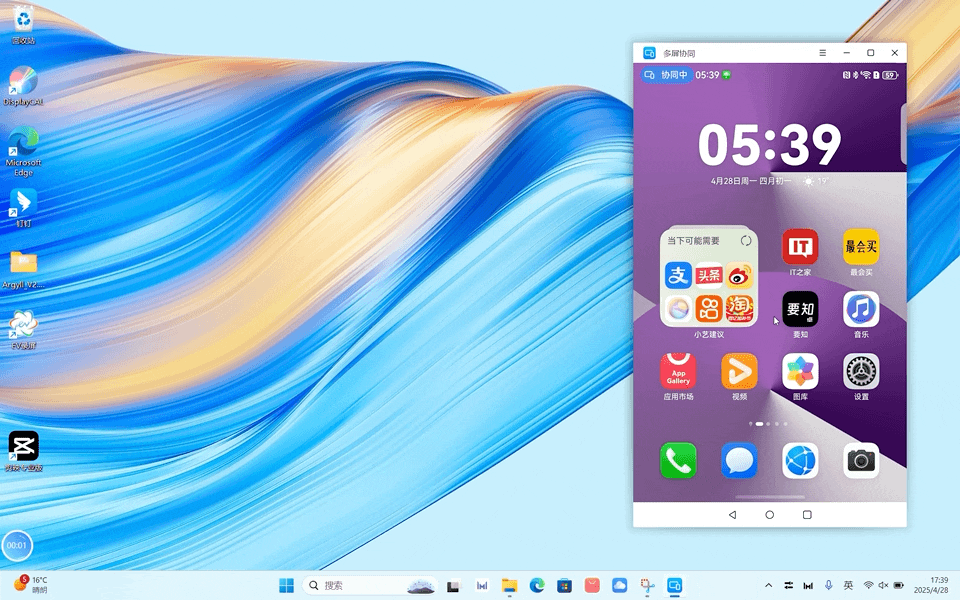Open the AppGallery 应用市场 icon
Screen dimensions: 960x600
click(x=678, y=372)
